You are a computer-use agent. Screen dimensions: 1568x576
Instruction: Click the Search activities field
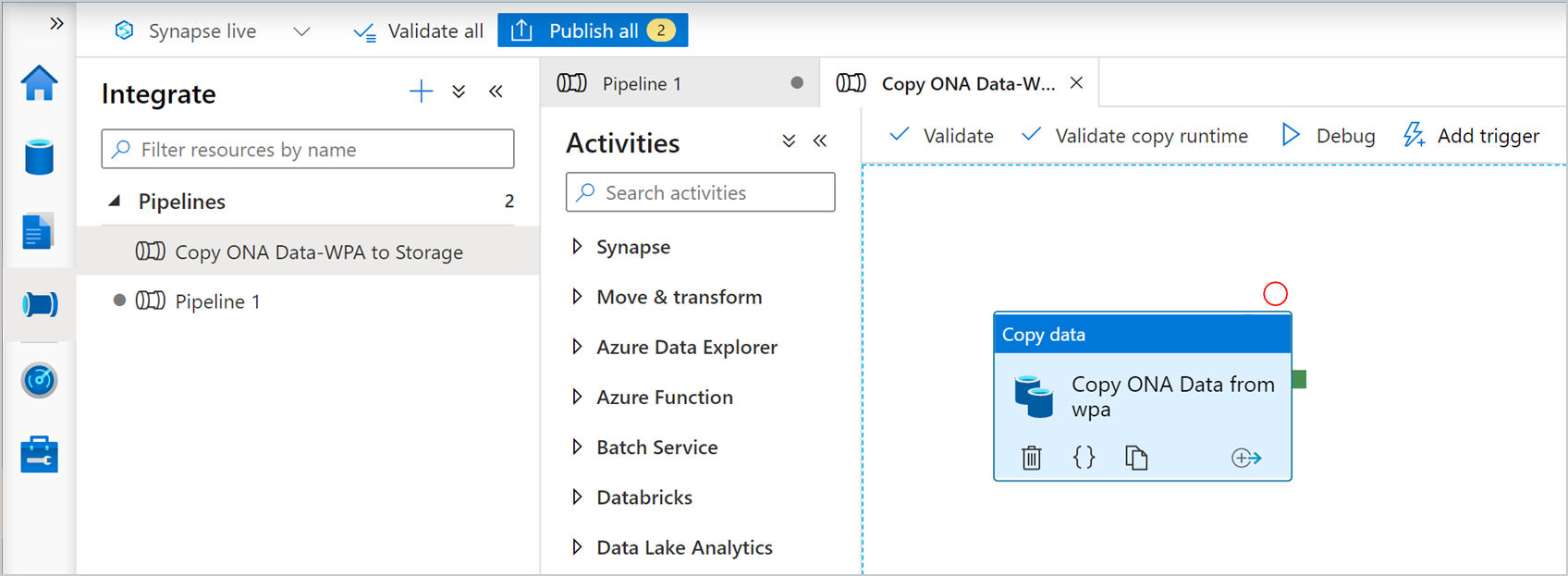700,192
